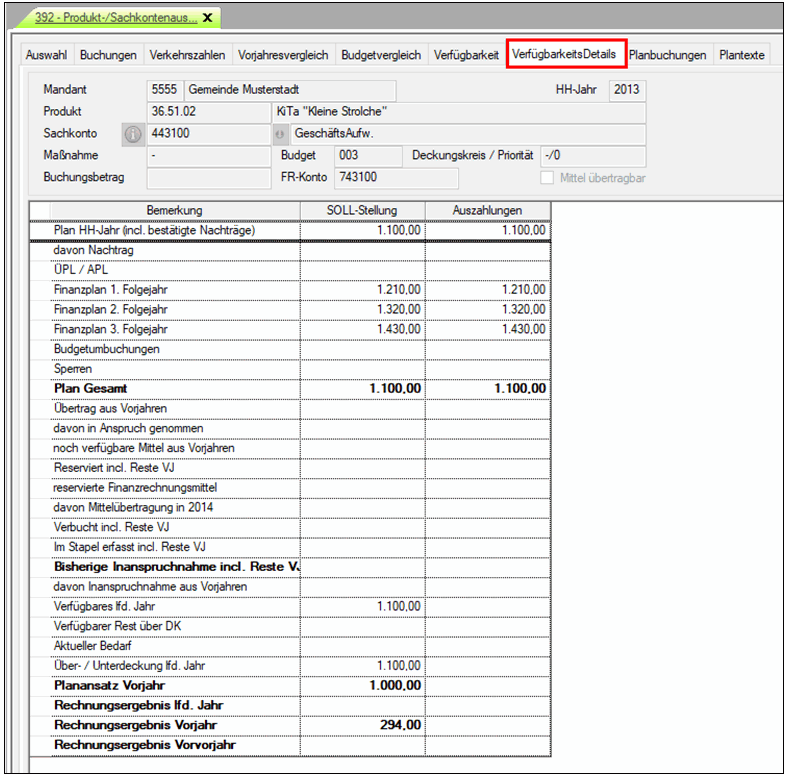The height and width of the screenshot is (775, 785).
Task: Click the Buchungsbetrag input field
Action: pos(208,178)
